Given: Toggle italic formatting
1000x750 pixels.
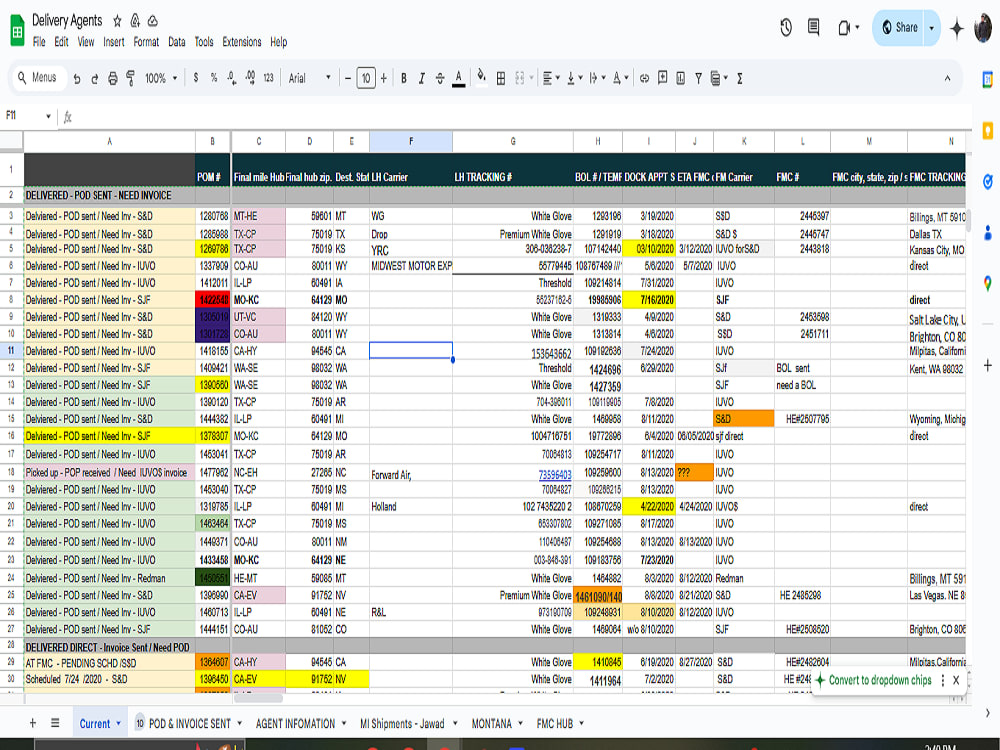Looking at the screenshot, I should (x=422, y=78).
